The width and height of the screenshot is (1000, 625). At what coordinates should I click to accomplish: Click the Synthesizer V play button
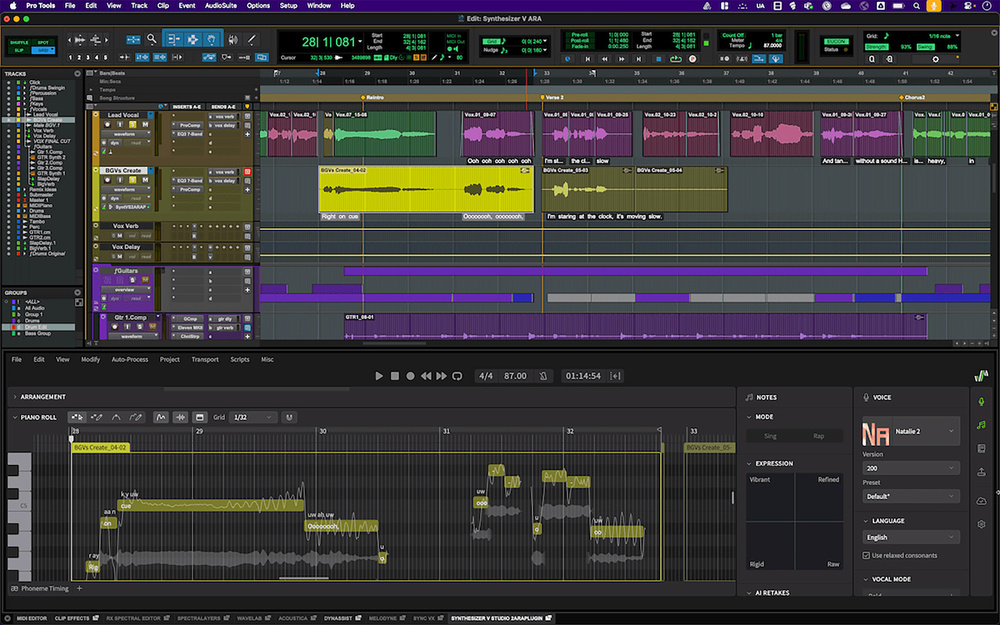pyautogui.click(x=379, y=376)
